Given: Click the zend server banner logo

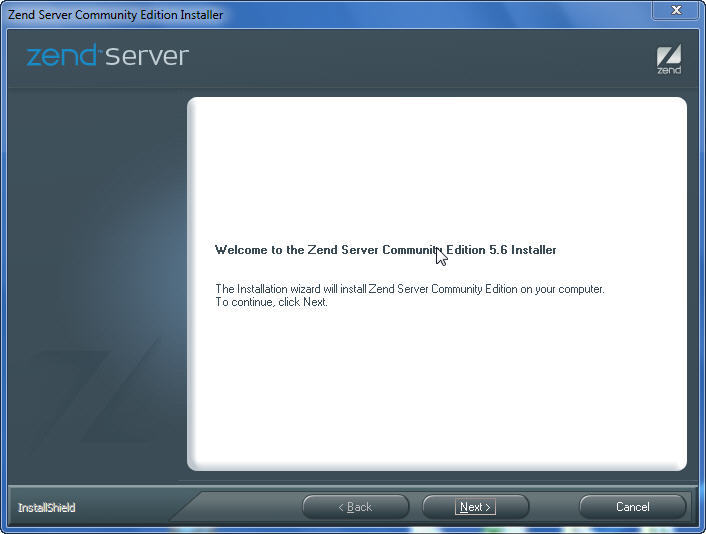Looking at the screenshot, I should pyautogui.click(x=108, y=55).
